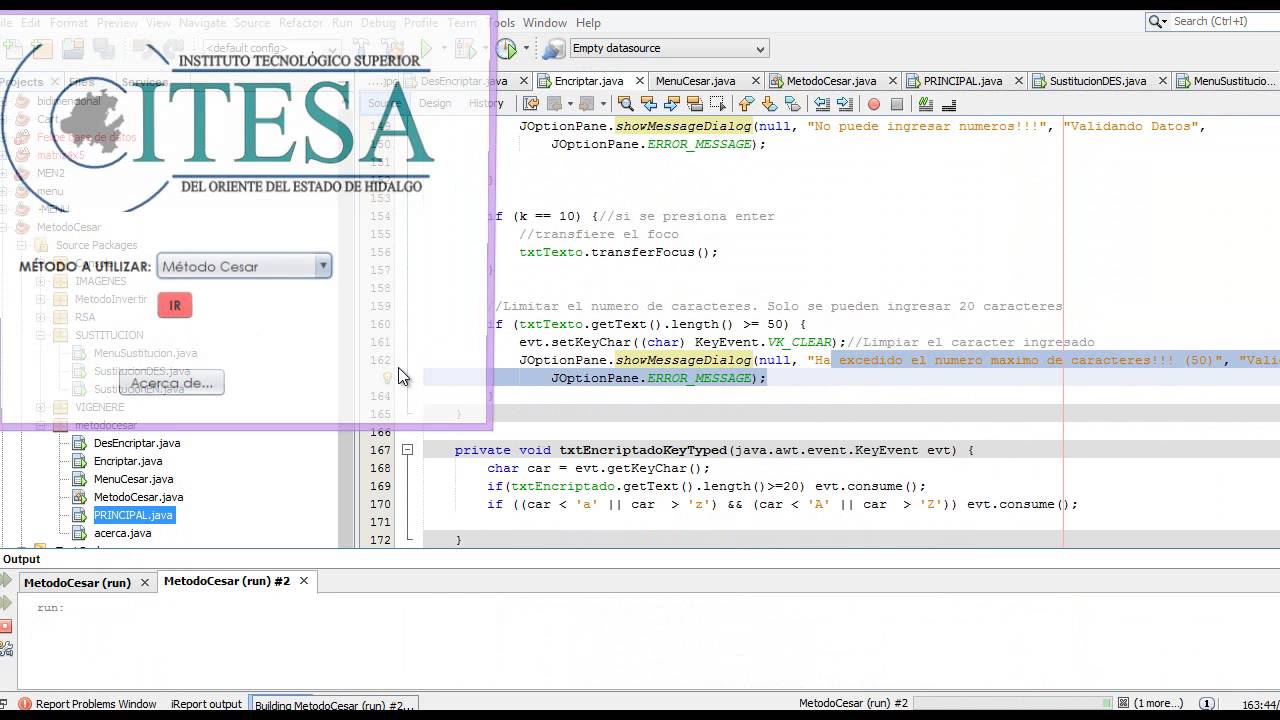Click Shift Line Right icon
1280x720 pixels.
pos(844,103)
